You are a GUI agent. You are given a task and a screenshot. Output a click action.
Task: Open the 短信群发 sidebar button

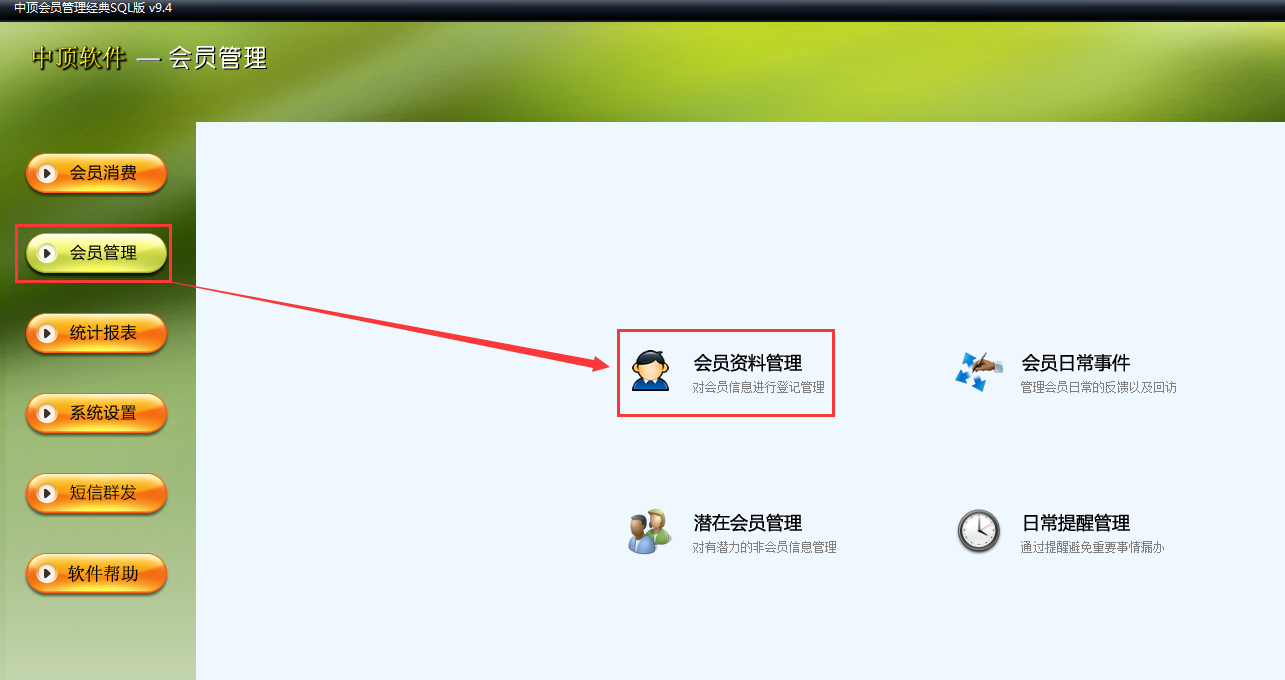click(x=96, y=493)
